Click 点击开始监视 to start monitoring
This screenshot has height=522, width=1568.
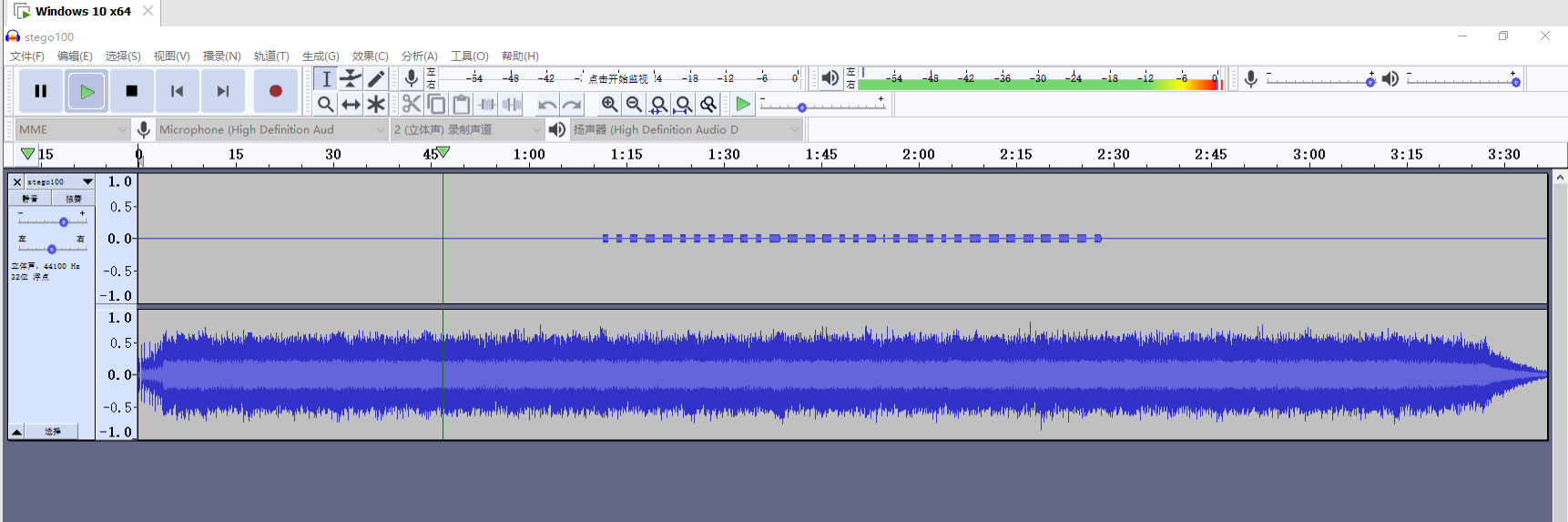tap(618, 78)
